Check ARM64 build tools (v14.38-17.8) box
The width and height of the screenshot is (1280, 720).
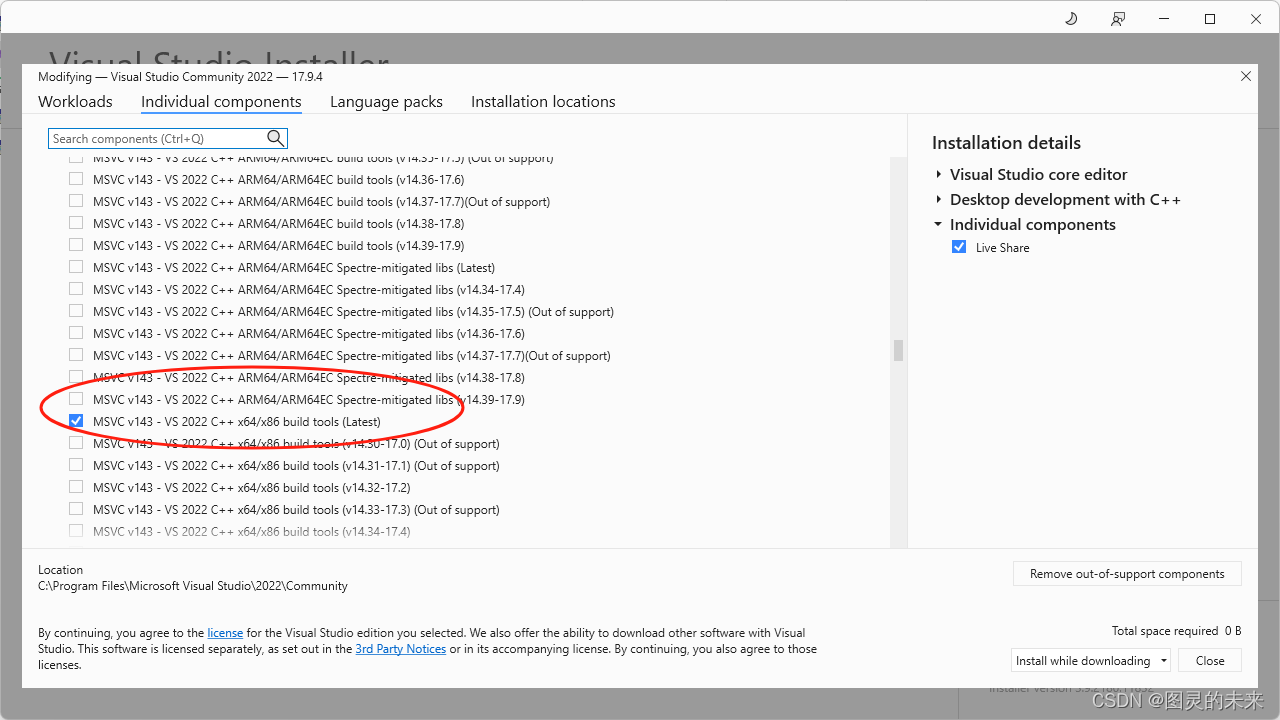click(76, 223)
